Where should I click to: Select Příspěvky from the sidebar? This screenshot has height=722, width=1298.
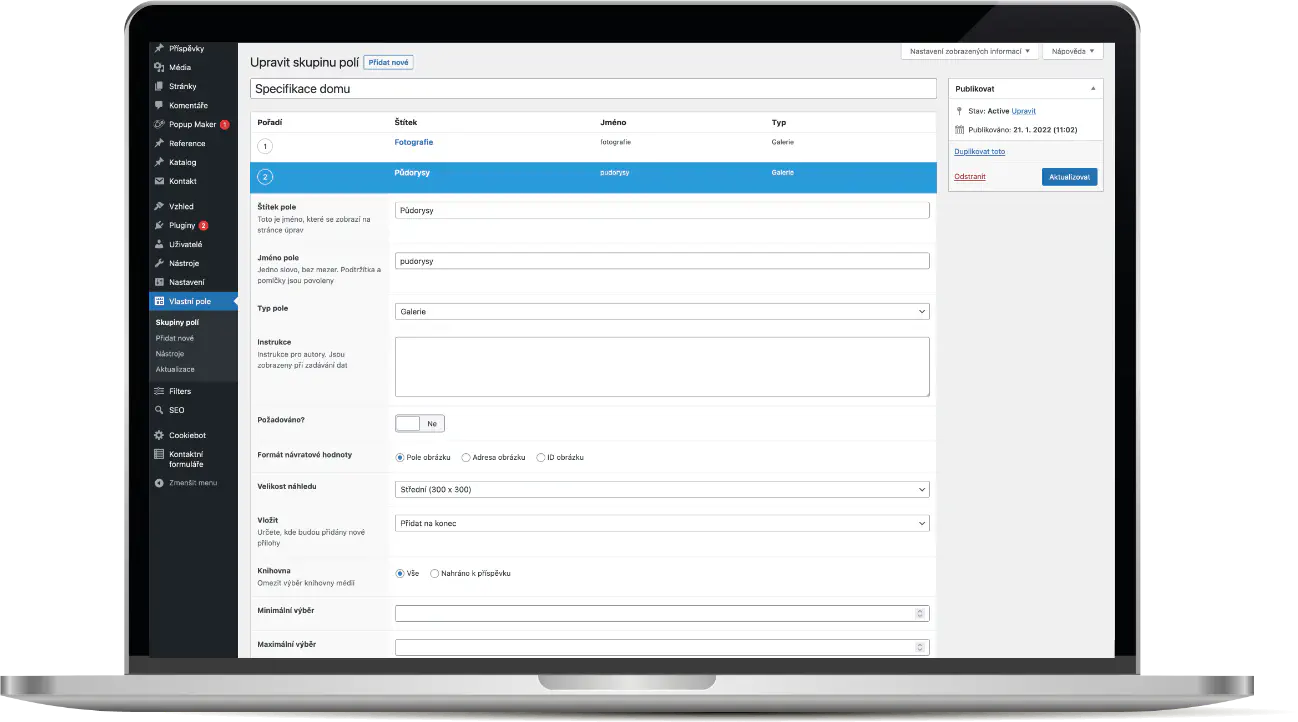click(x=186, y=47)
